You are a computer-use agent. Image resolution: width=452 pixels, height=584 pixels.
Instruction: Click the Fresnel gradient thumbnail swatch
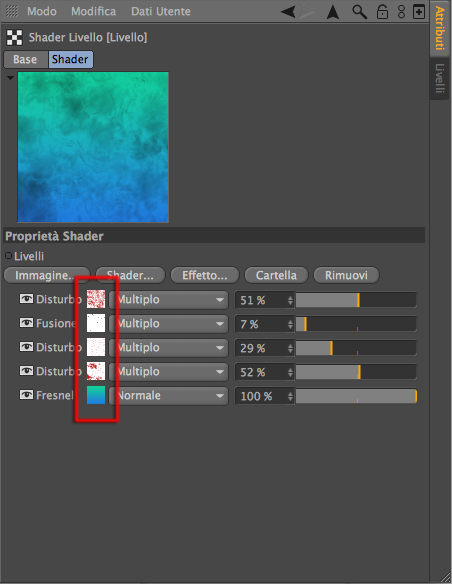[x=96, y=395]
